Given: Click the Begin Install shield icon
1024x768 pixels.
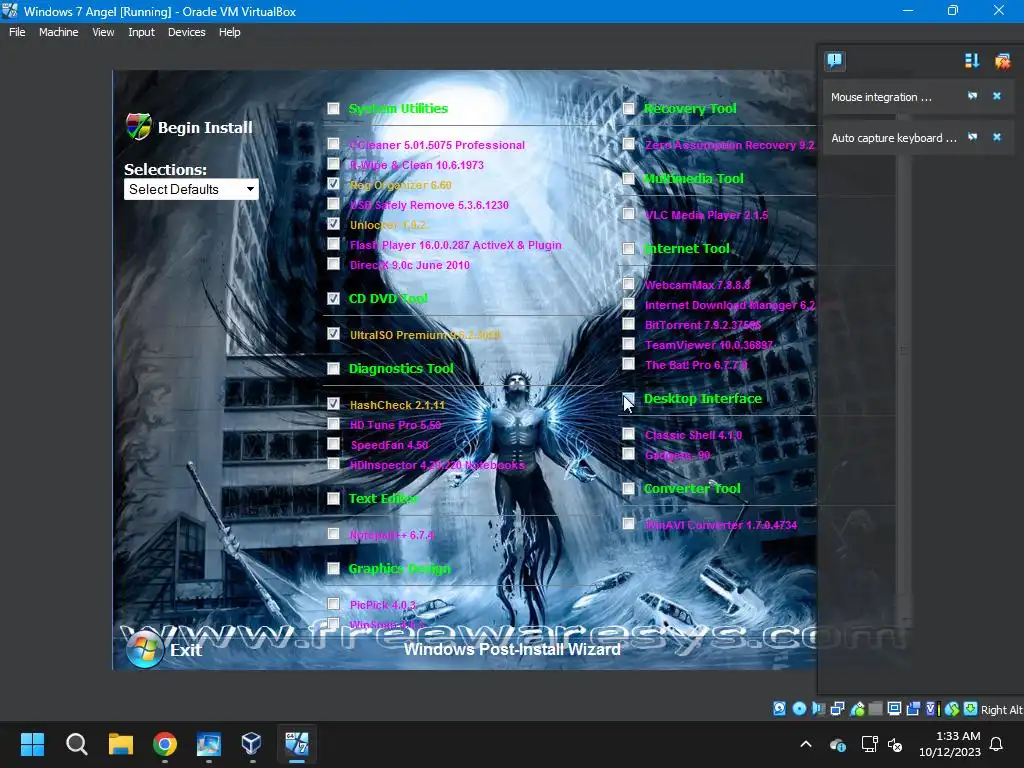Looking at the screenshot, I should pos(138,127).
